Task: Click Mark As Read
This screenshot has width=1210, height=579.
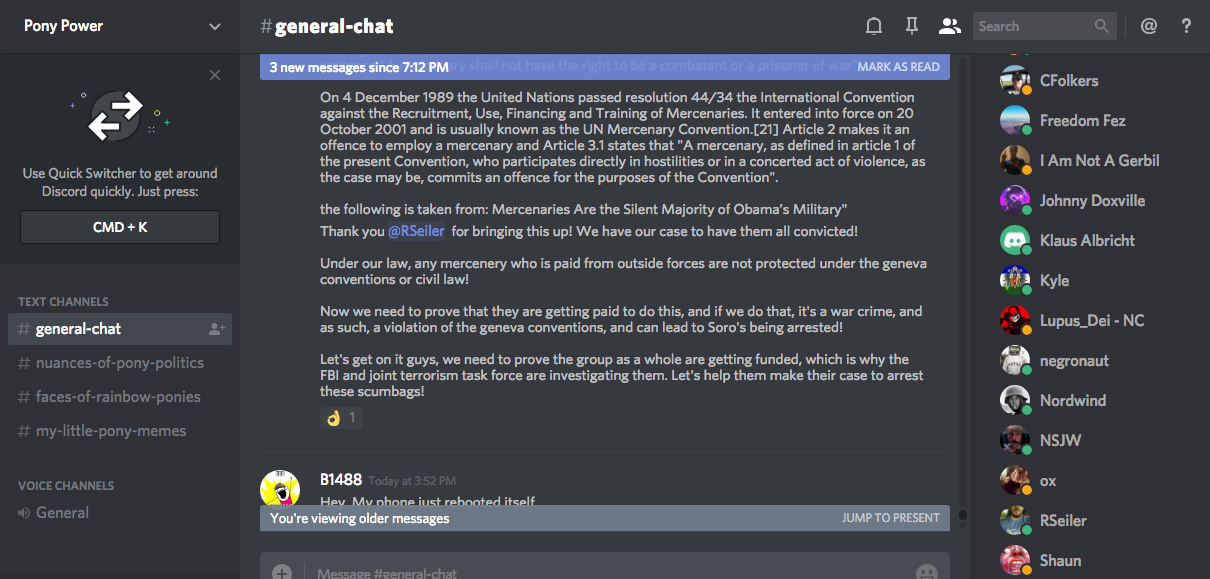Action: [898, 67]
